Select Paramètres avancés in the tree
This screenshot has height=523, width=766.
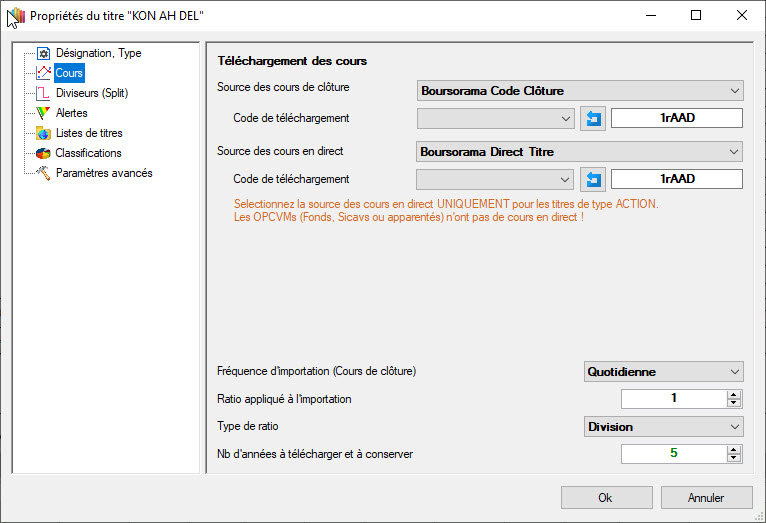pos(104,173)
